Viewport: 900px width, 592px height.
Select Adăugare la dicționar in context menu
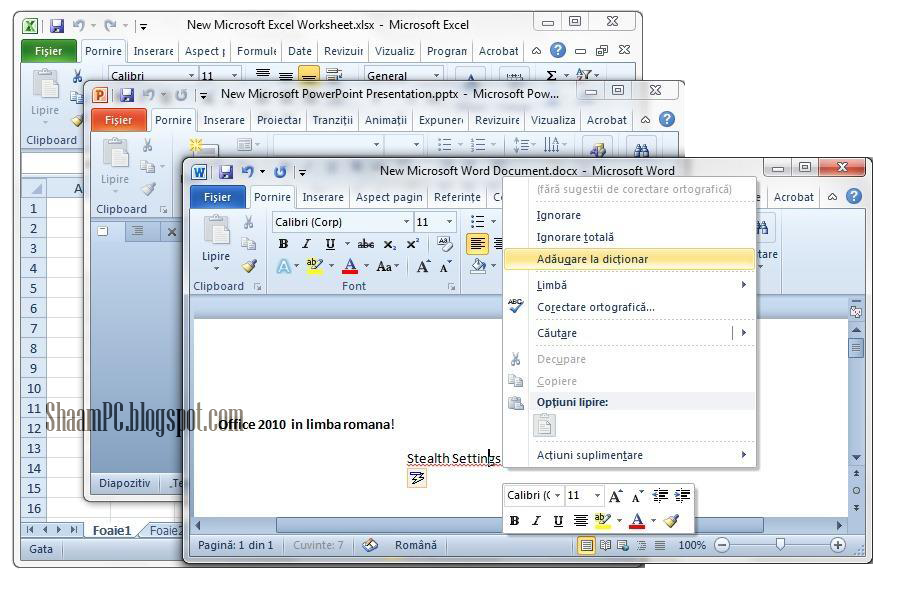coord(630,259)
